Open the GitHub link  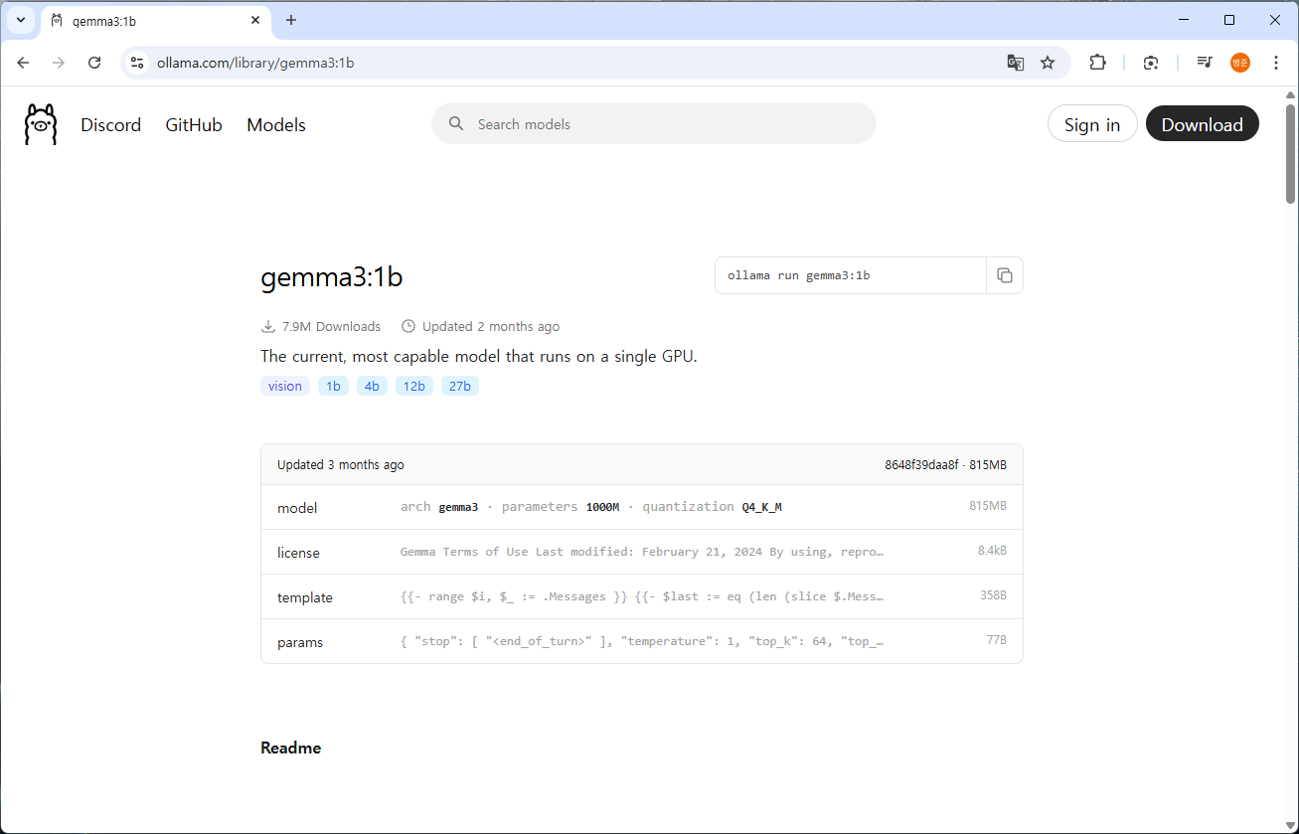click(x=194, y=125)
